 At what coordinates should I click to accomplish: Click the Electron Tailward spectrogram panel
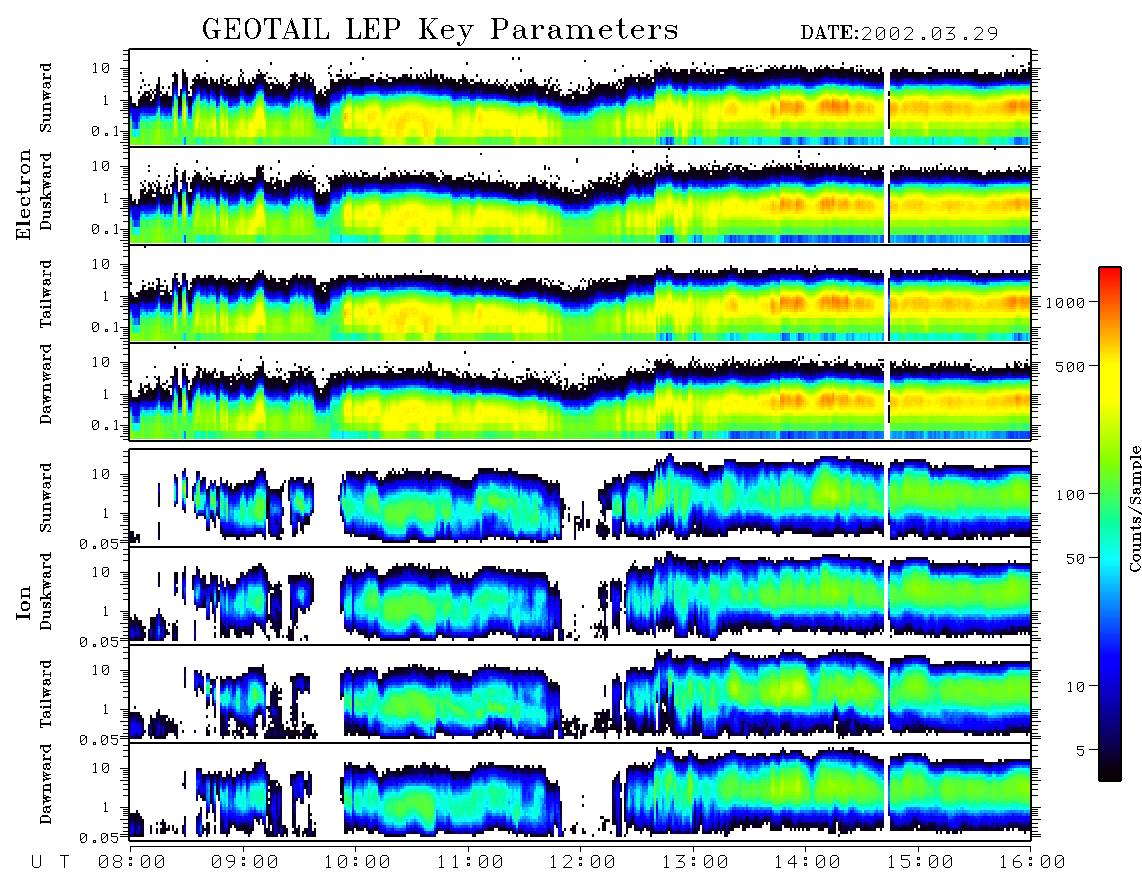580,294
